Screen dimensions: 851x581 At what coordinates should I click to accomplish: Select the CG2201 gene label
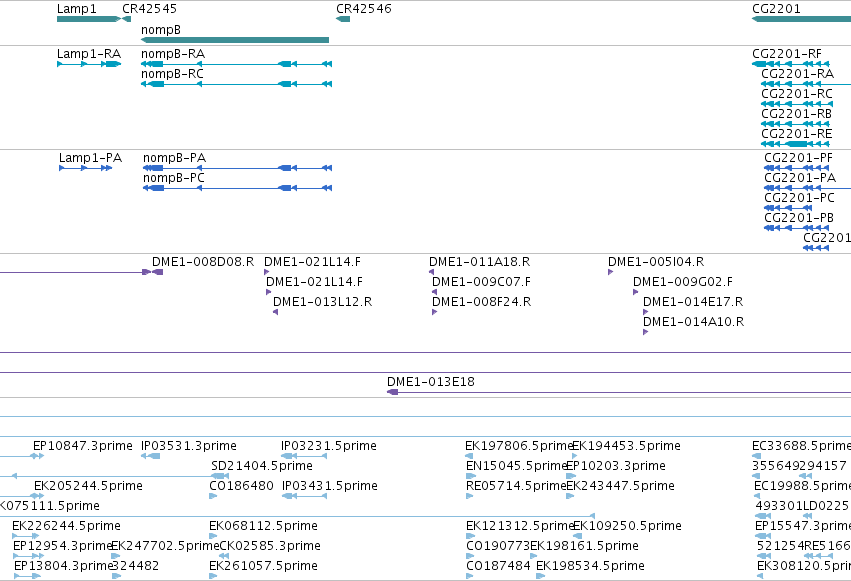click(776, 9)
